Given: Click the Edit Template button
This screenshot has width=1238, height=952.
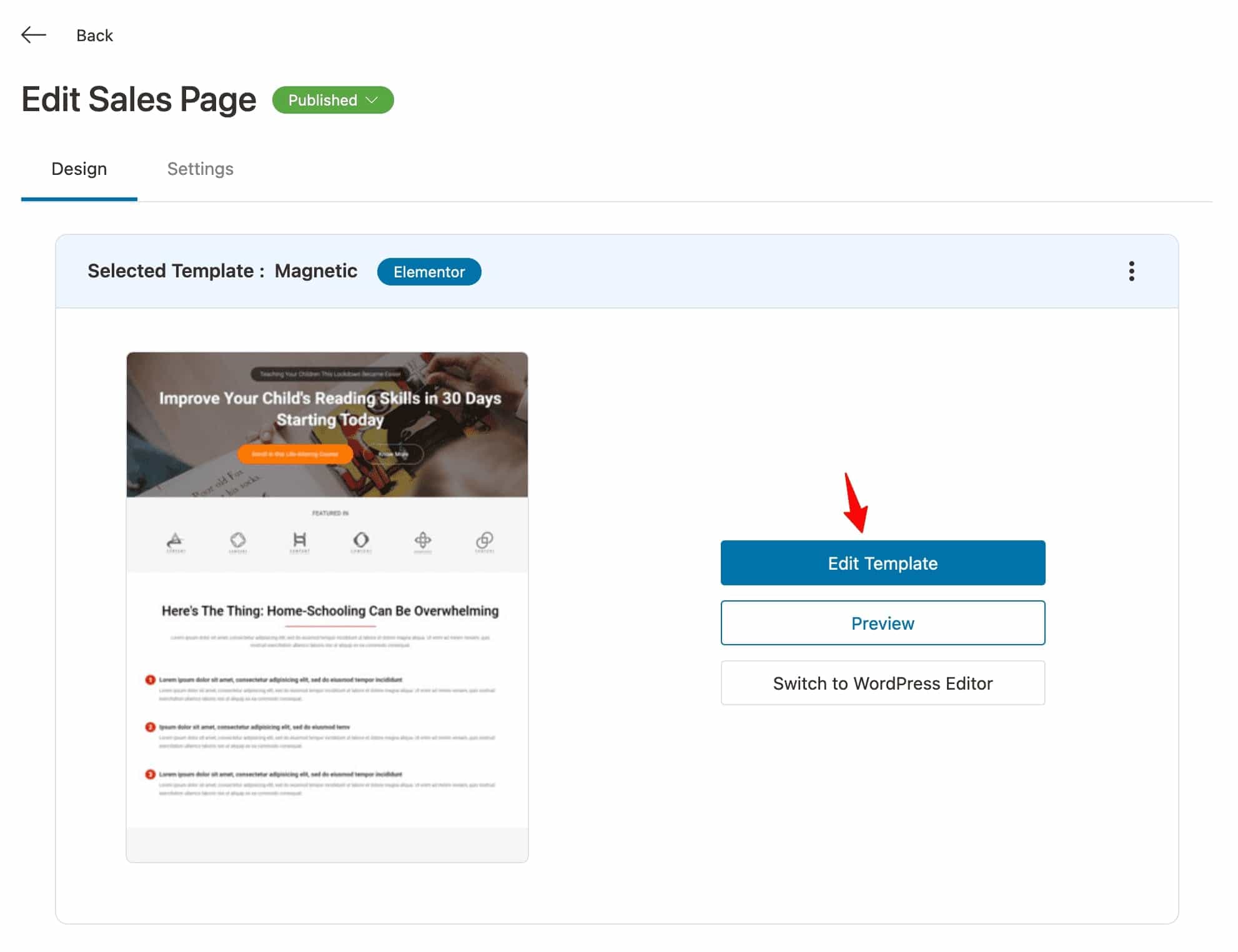Looking at the screenshot, I should pos(882,562).
